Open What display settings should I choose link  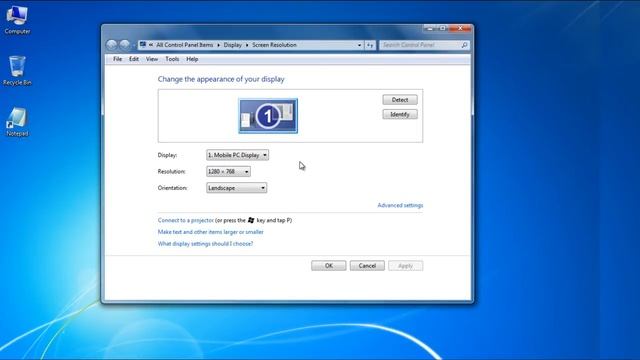tap(205, 244)
